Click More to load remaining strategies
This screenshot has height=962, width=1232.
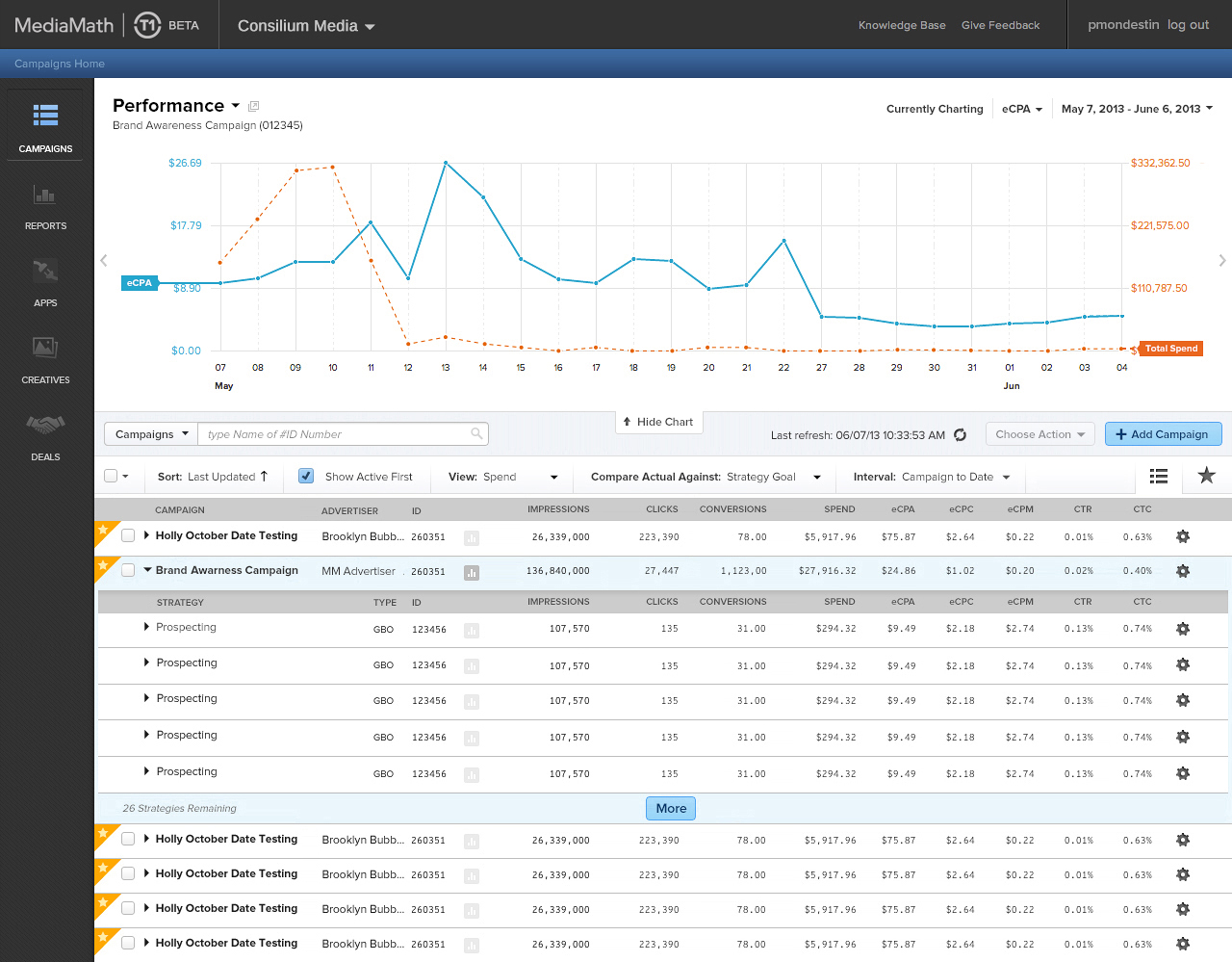pos(671,809)
